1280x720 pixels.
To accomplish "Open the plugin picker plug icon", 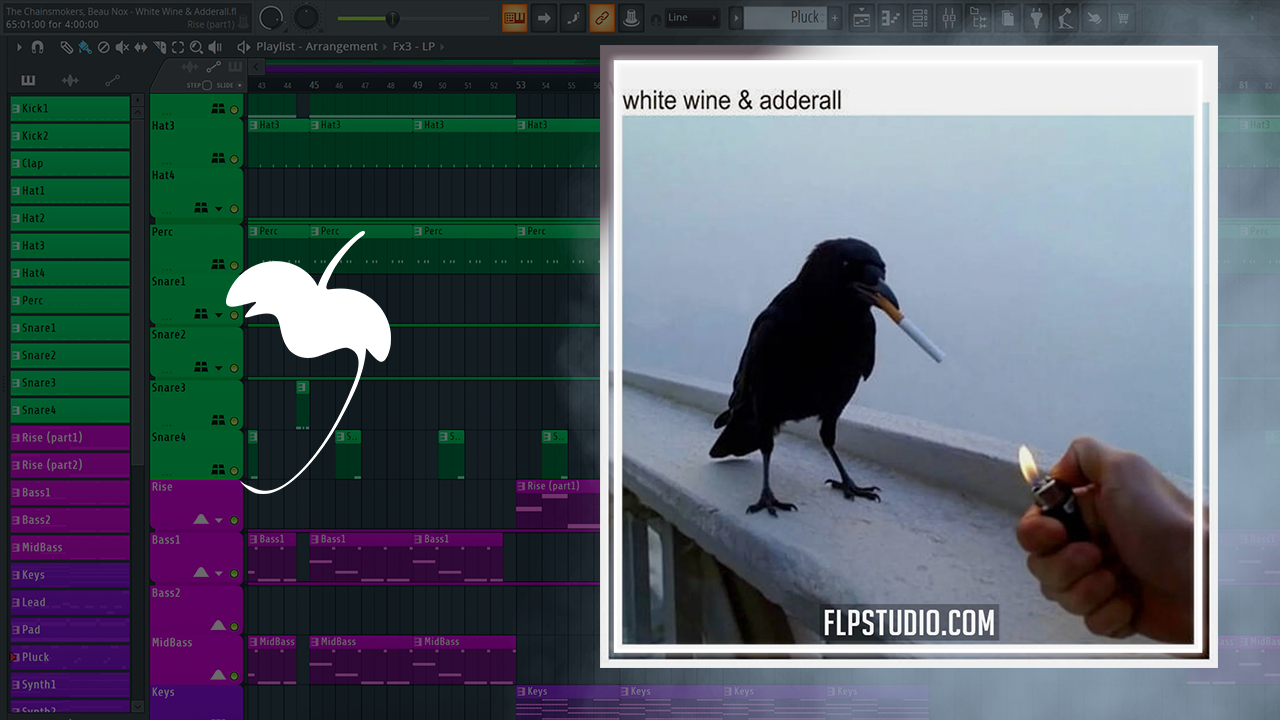I will [x=1036, y=17].
